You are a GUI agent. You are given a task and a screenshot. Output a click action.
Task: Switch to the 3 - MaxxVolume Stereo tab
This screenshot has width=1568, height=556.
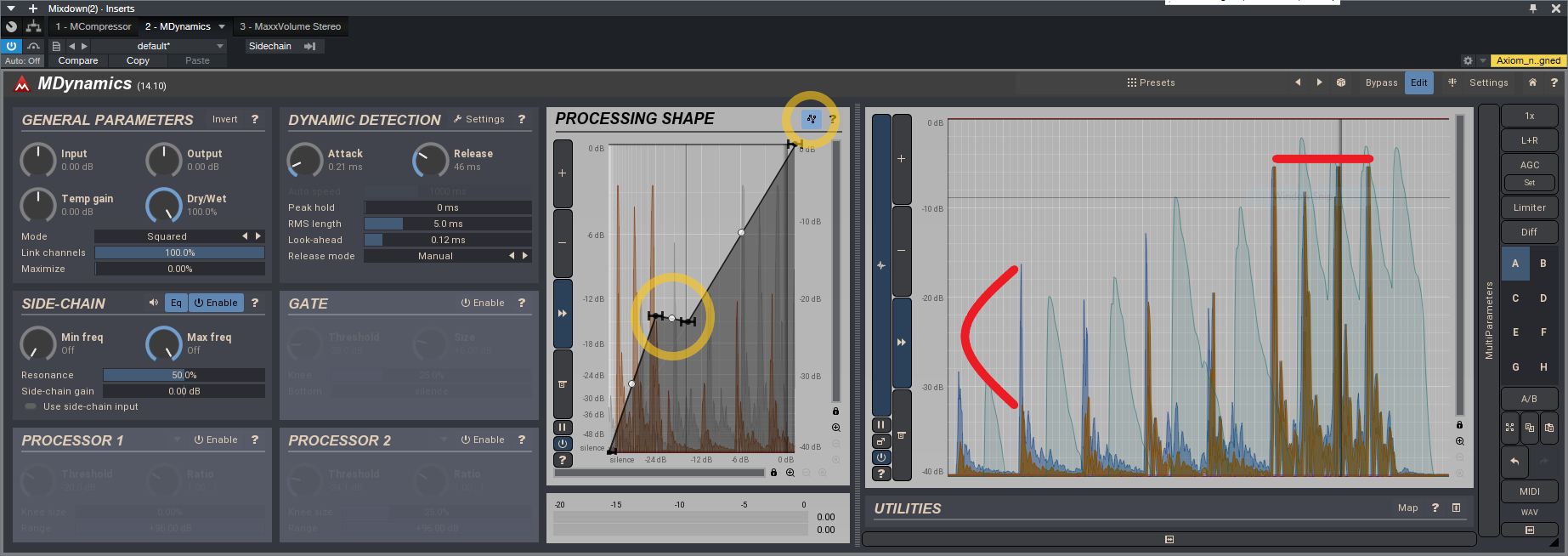[290, 26]
